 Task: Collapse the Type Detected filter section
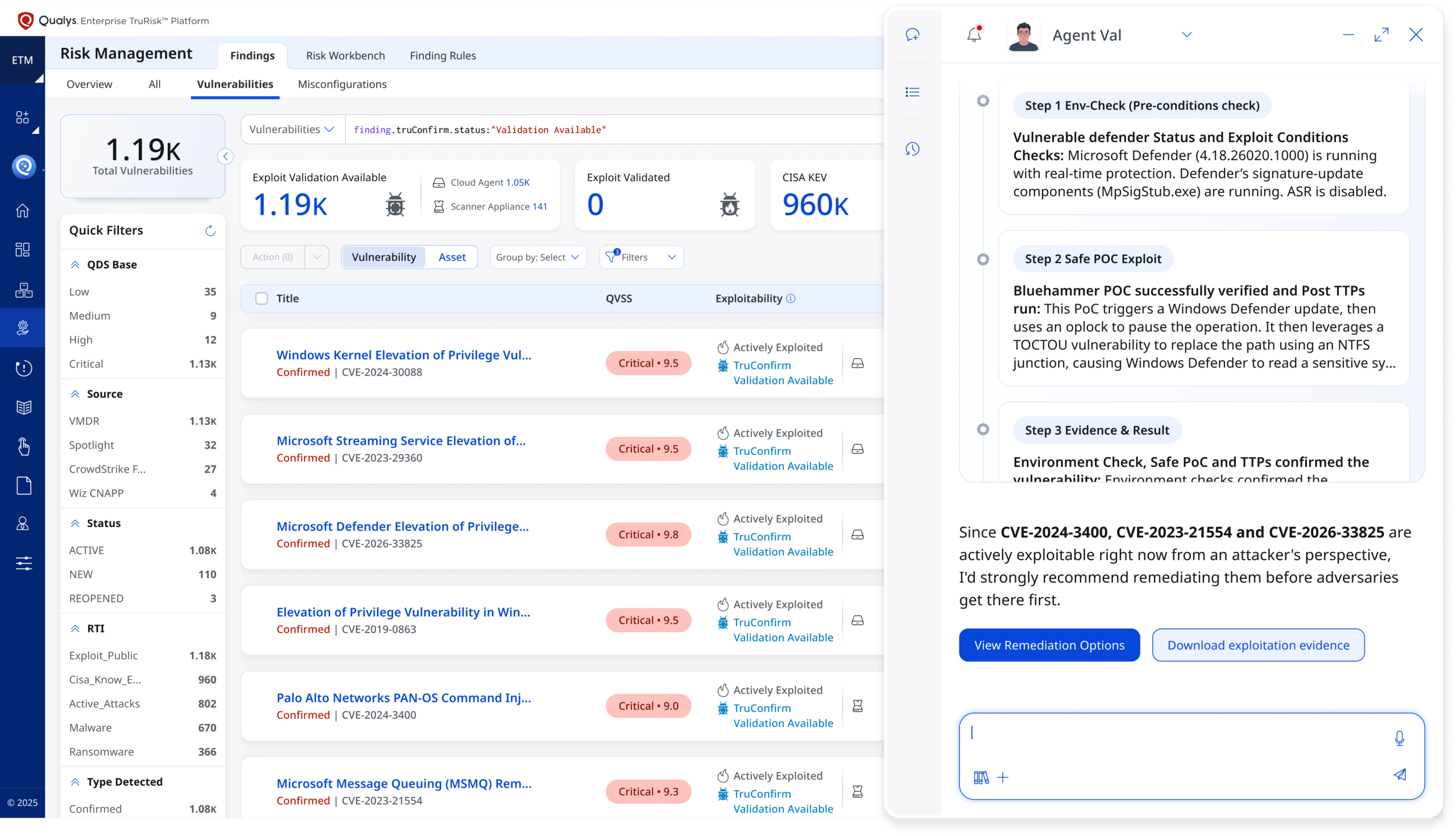point(75,782)
